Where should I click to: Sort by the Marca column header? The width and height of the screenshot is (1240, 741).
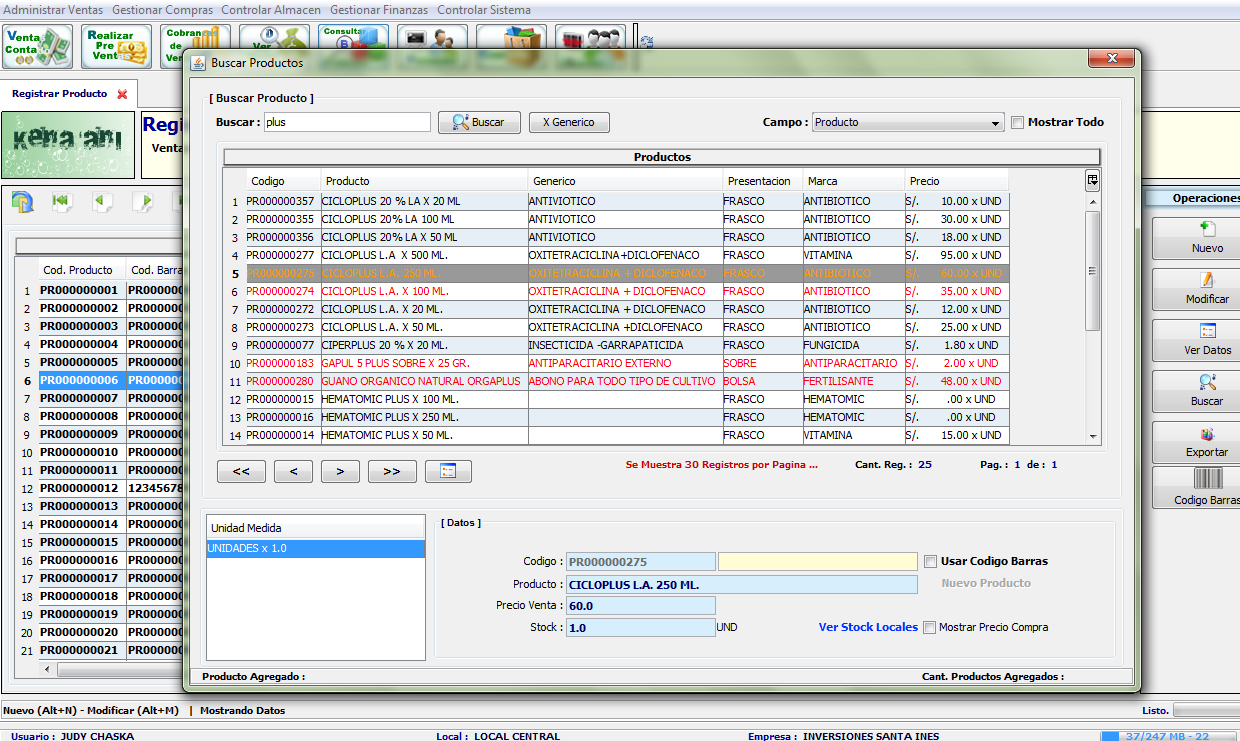pos(854,181)
